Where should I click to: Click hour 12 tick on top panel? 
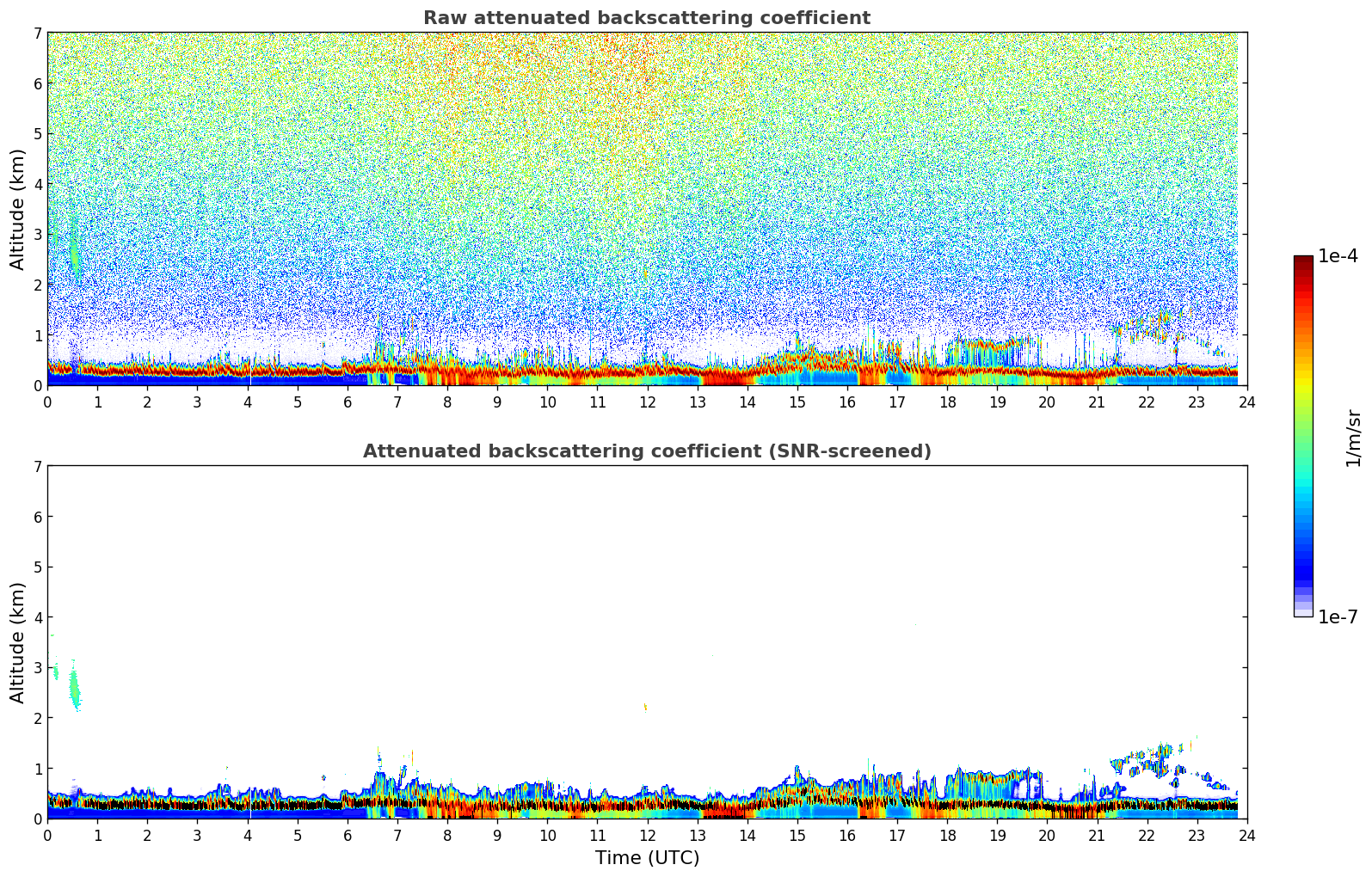(x=647, y=402)
